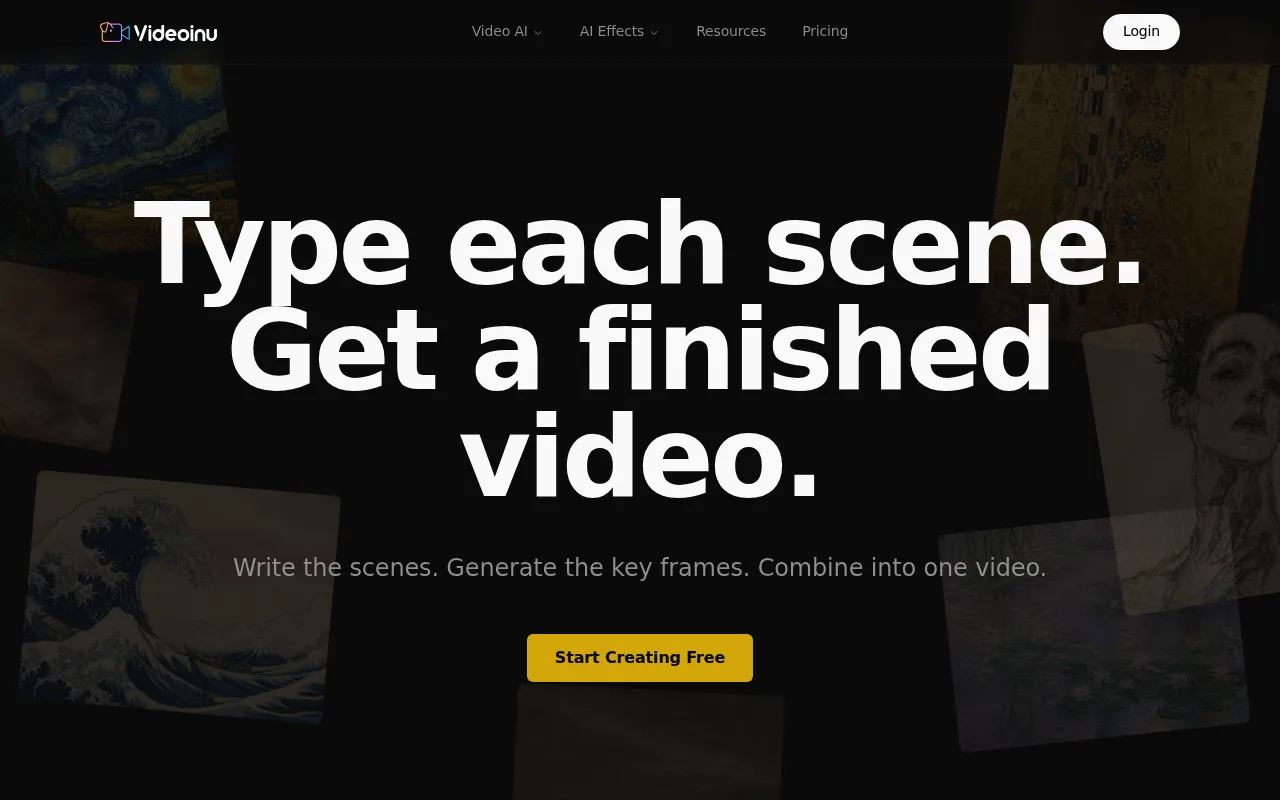Open the Pricing page
Viewport: 1280px width, 800px height.
(x=825, y=31)
